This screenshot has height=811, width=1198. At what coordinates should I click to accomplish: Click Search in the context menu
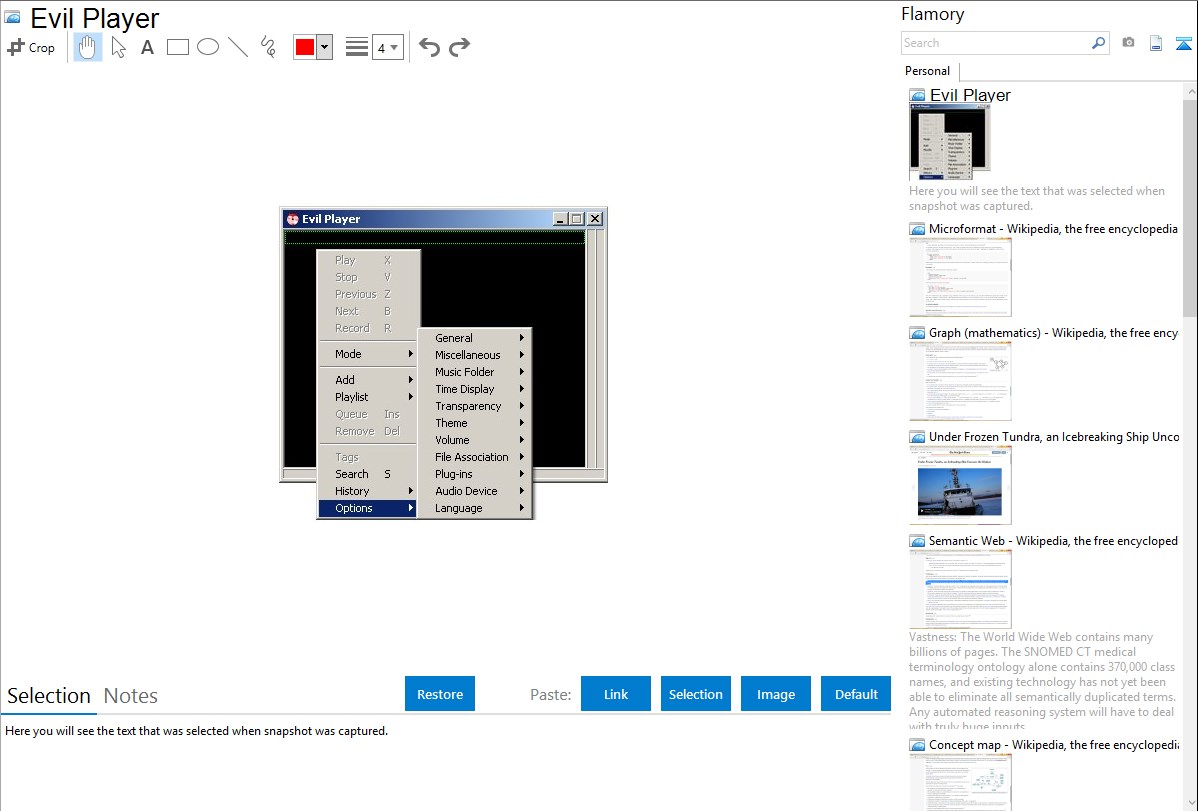pos(367,474)
